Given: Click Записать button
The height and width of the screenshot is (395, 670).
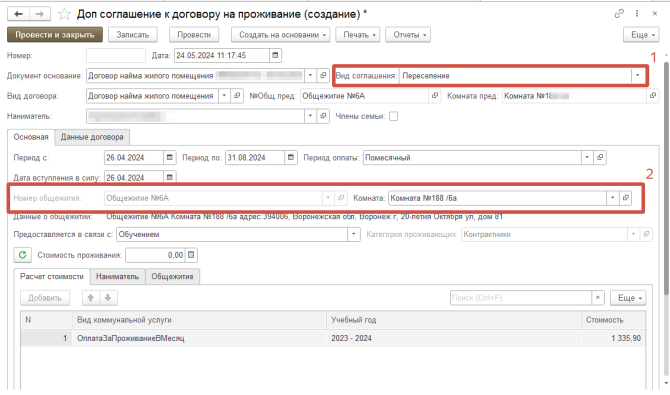Looking at the screenshot, I should [132, 35].
